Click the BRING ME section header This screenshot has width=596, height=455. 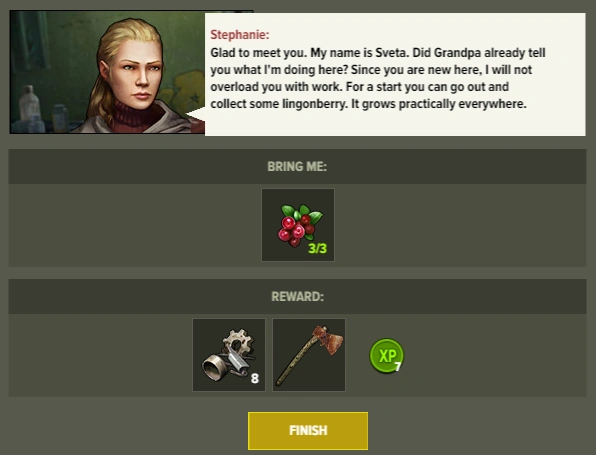297,166
